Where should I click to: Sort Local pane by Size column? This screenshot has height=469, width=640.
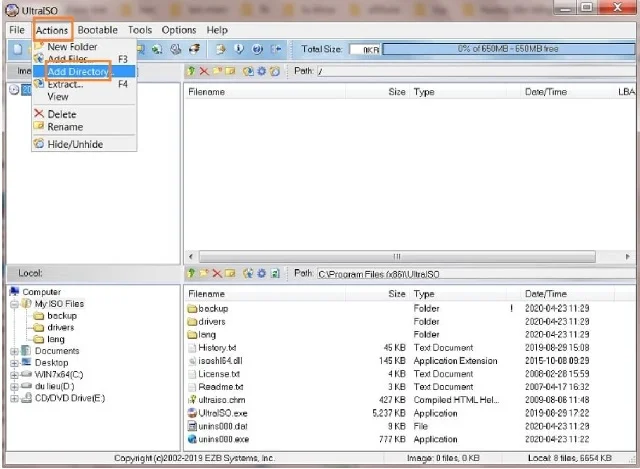378,294
